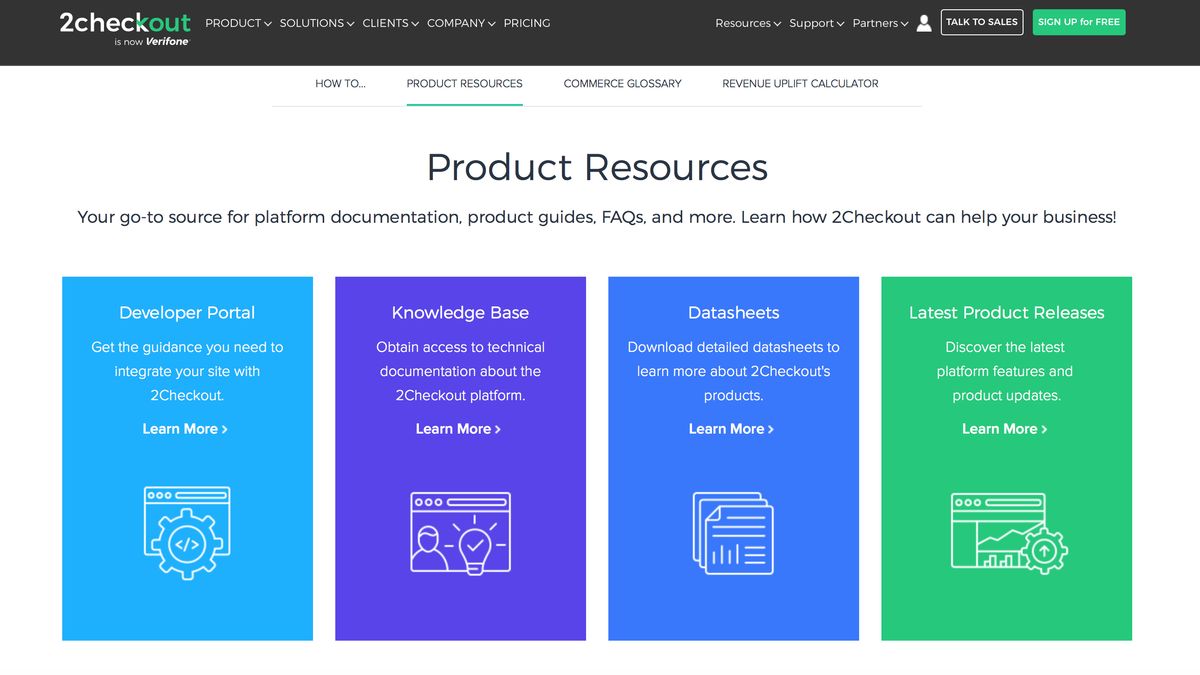This screenshot has height=675, width=1200.
Task: Click the stacked documents icon on Datasheets card
Action: tap(733, 533)
